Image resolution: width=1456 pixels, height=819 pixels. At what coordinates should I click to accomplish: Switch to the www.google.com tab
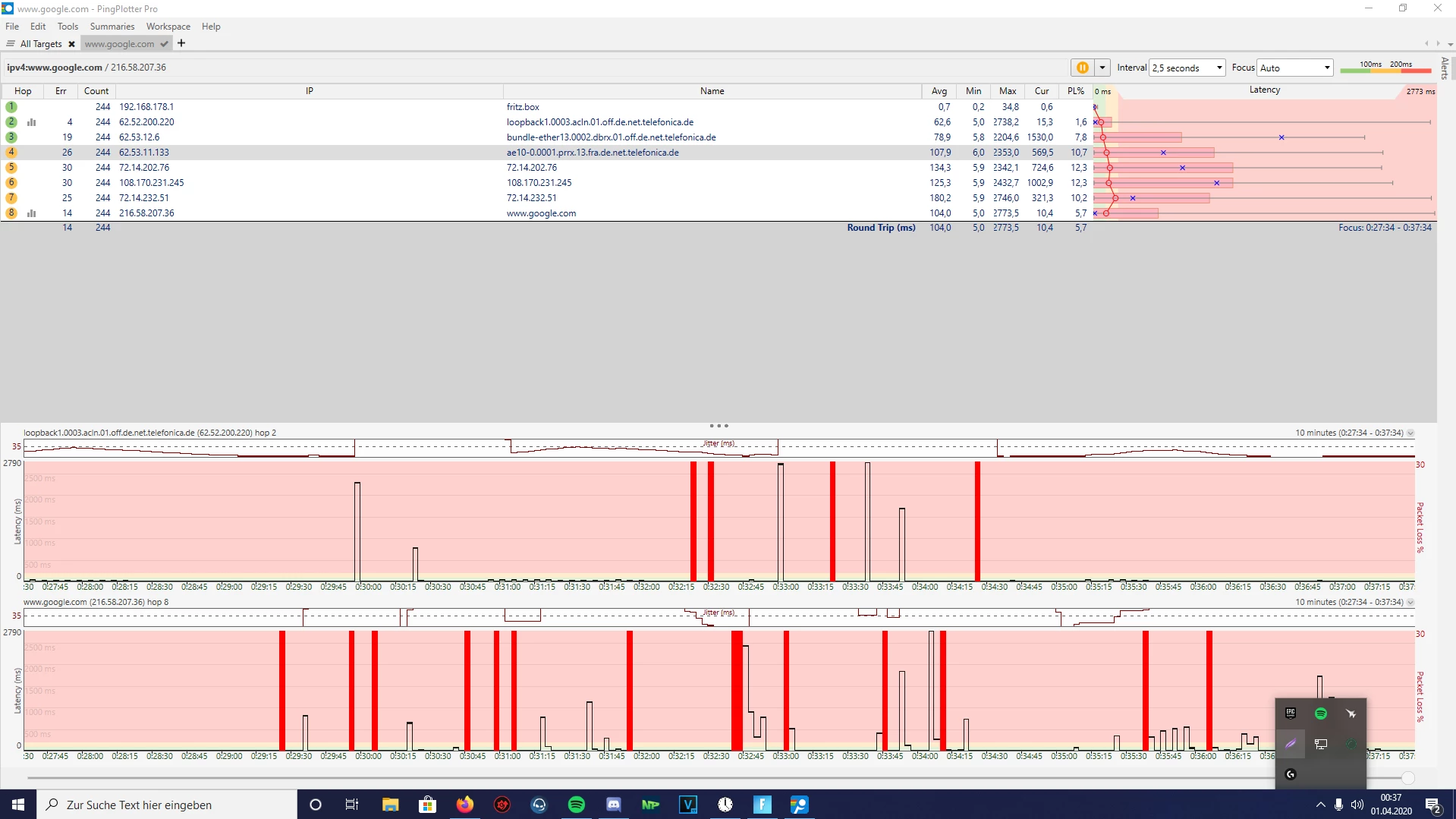119,44
